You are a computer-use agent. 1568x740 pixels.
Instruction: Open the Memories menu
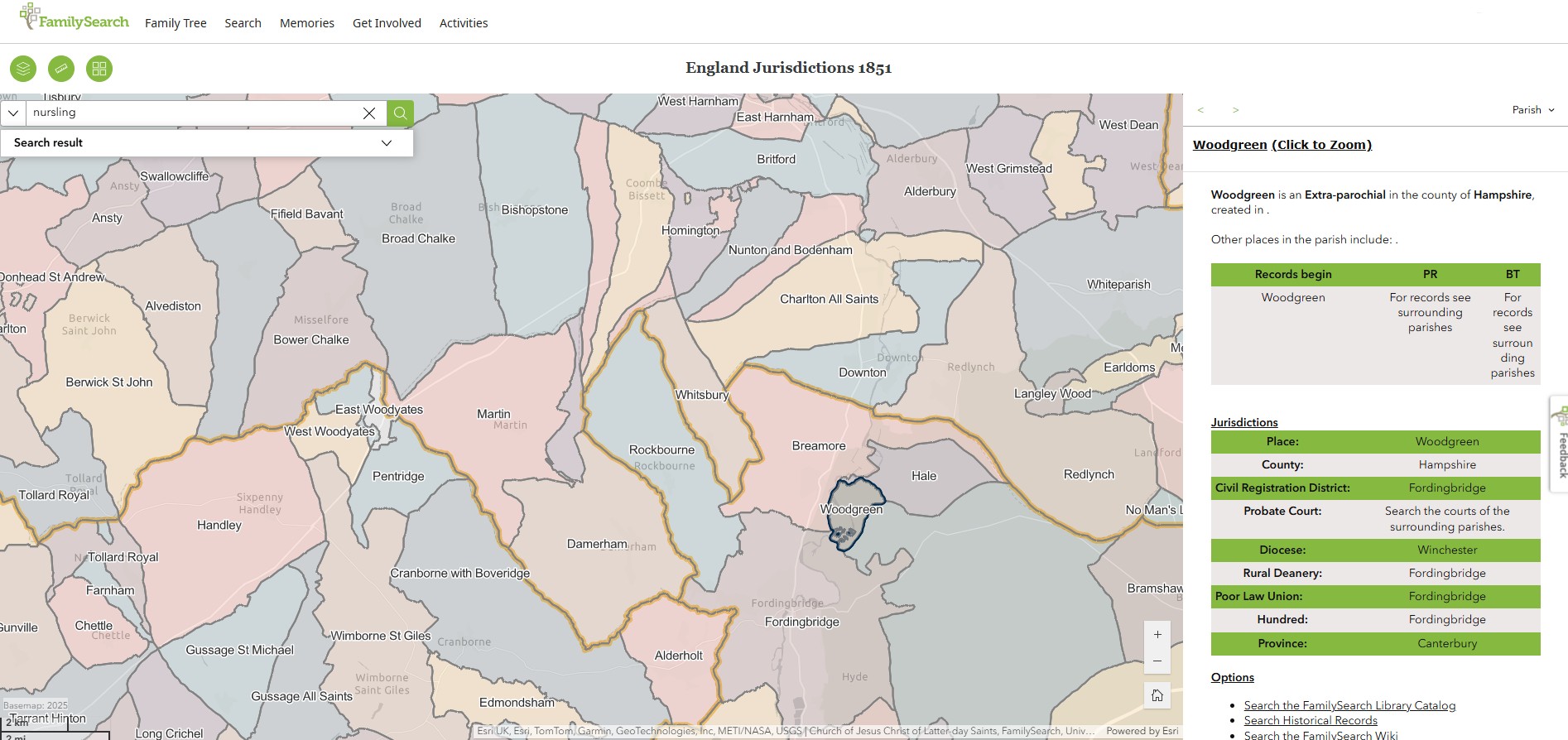click(x=306, y=23)
